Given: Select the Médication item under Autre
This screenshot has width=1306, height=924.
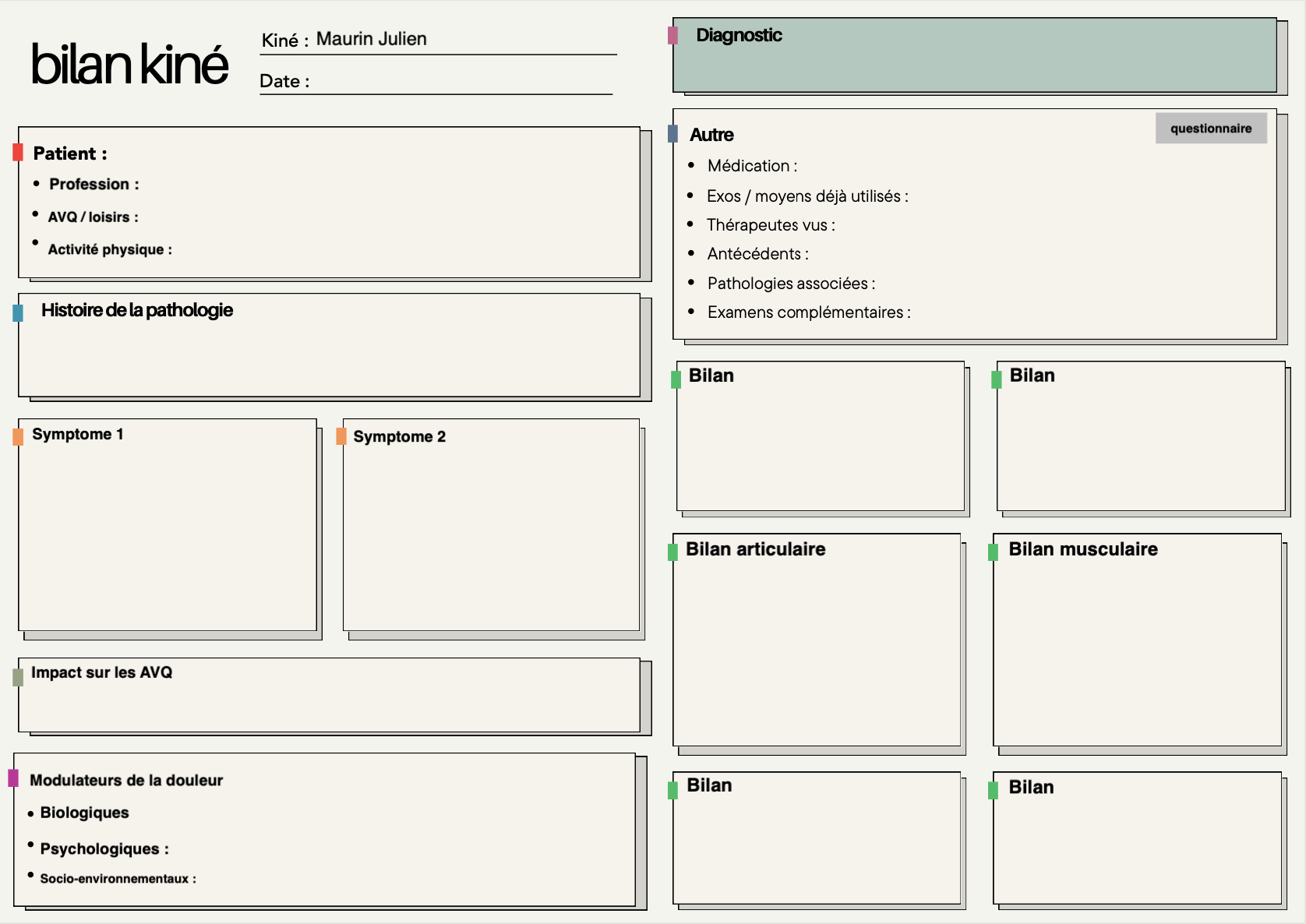Looking at the screenshot, I should click(752, 166).
